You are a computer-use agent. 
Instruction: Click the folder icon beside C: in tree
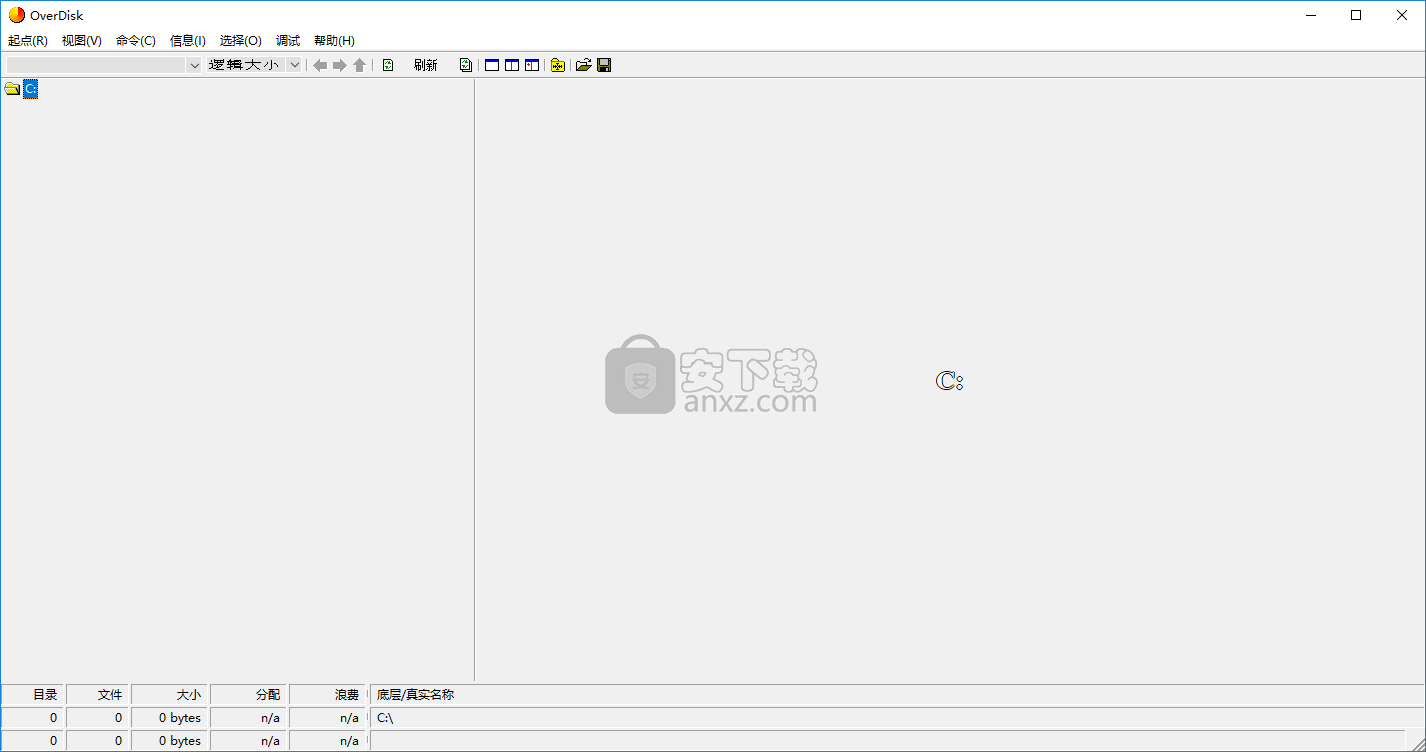click(x=12, y=89)
